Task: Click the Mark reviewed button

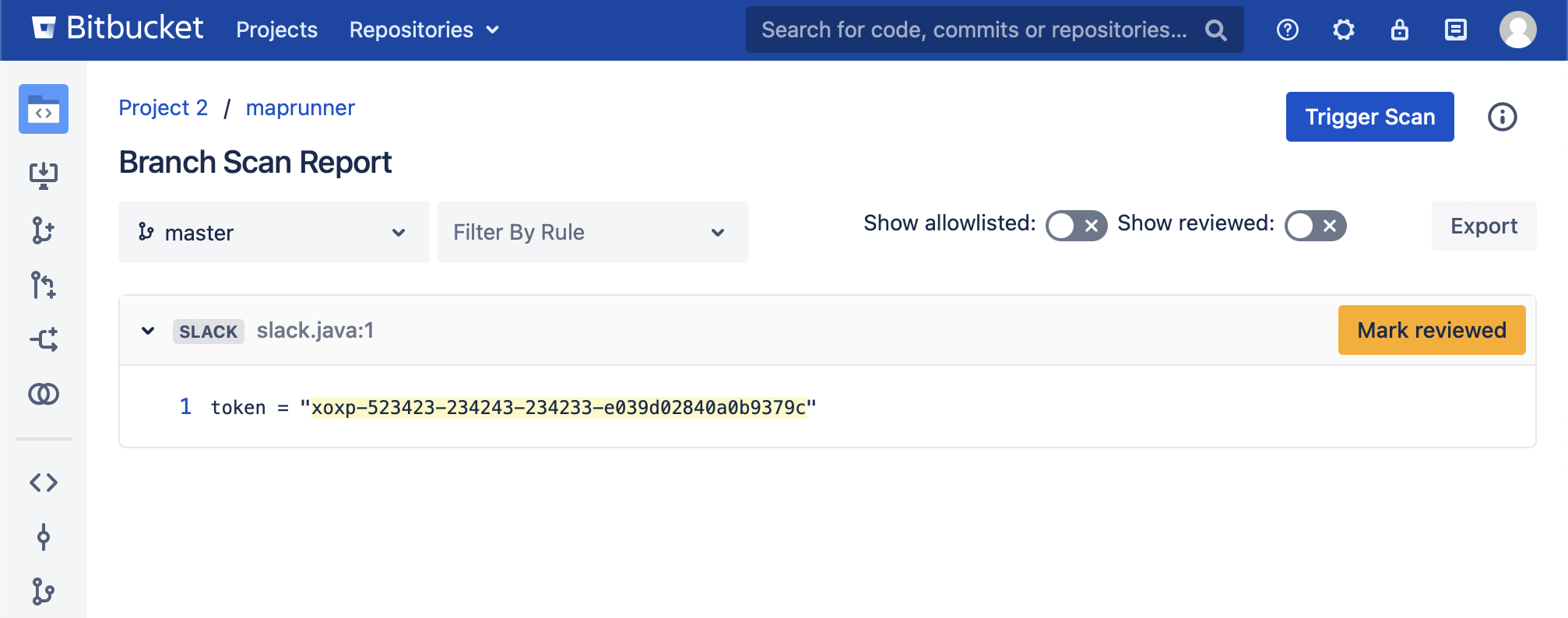Action: coord(1431,330)
